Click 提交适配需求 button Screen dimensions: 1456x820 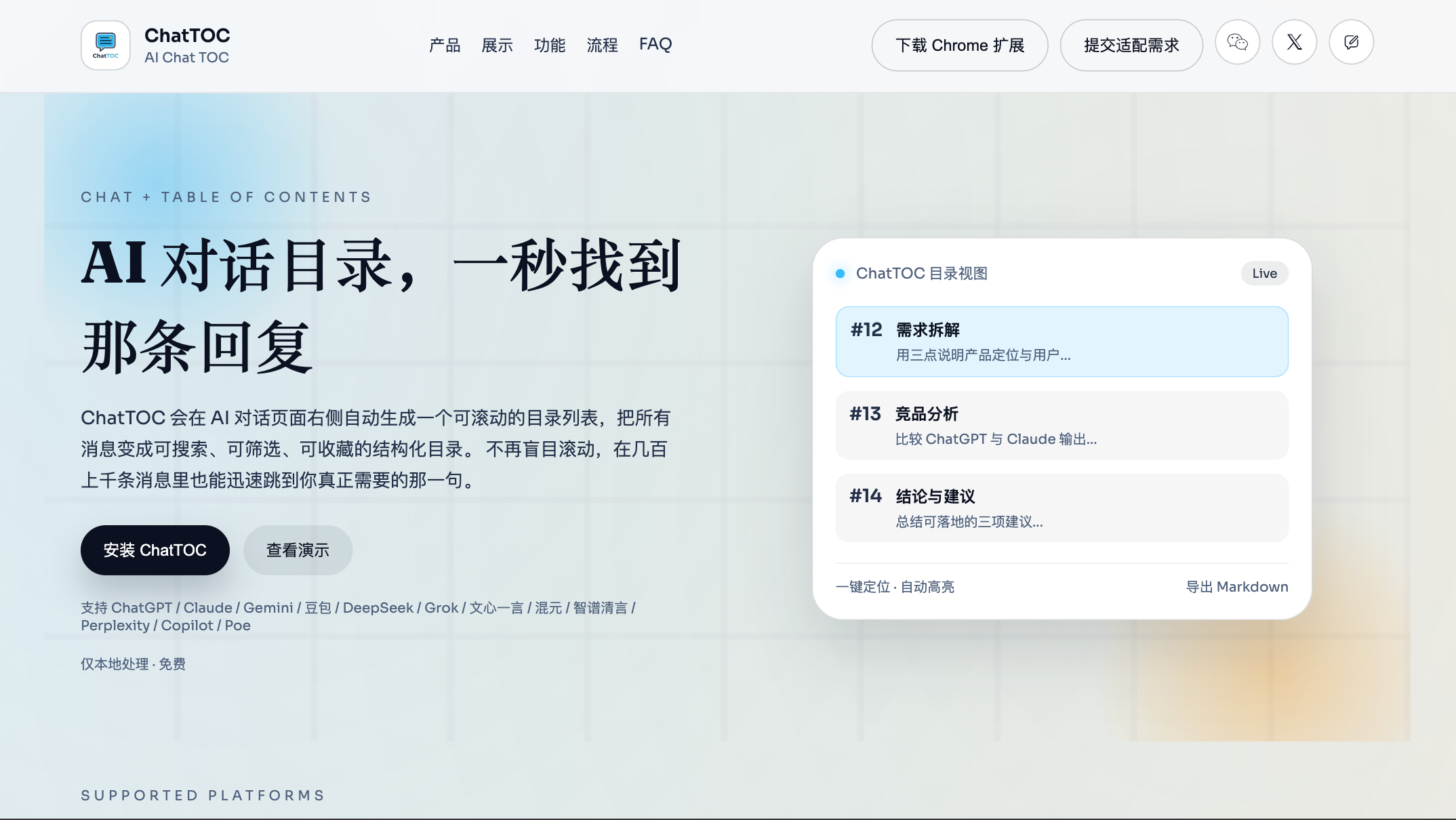[1131, 45]
